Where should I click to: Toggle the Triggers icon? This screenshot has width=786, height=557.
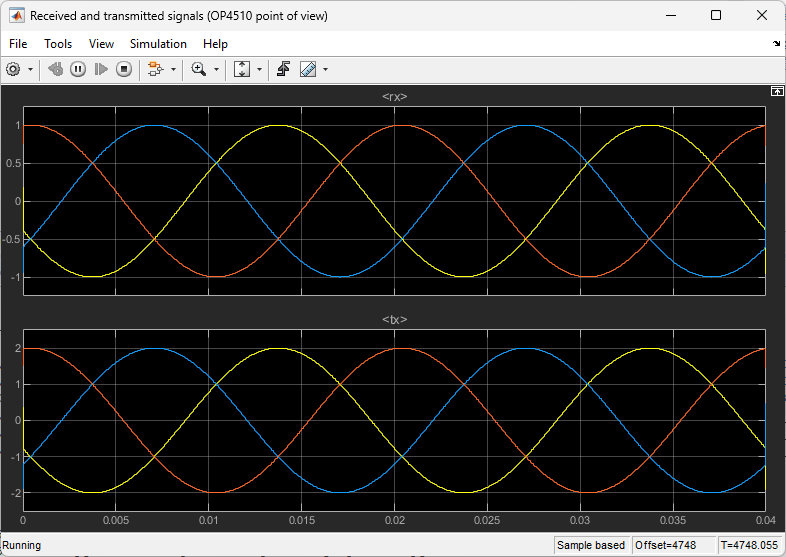284,69
